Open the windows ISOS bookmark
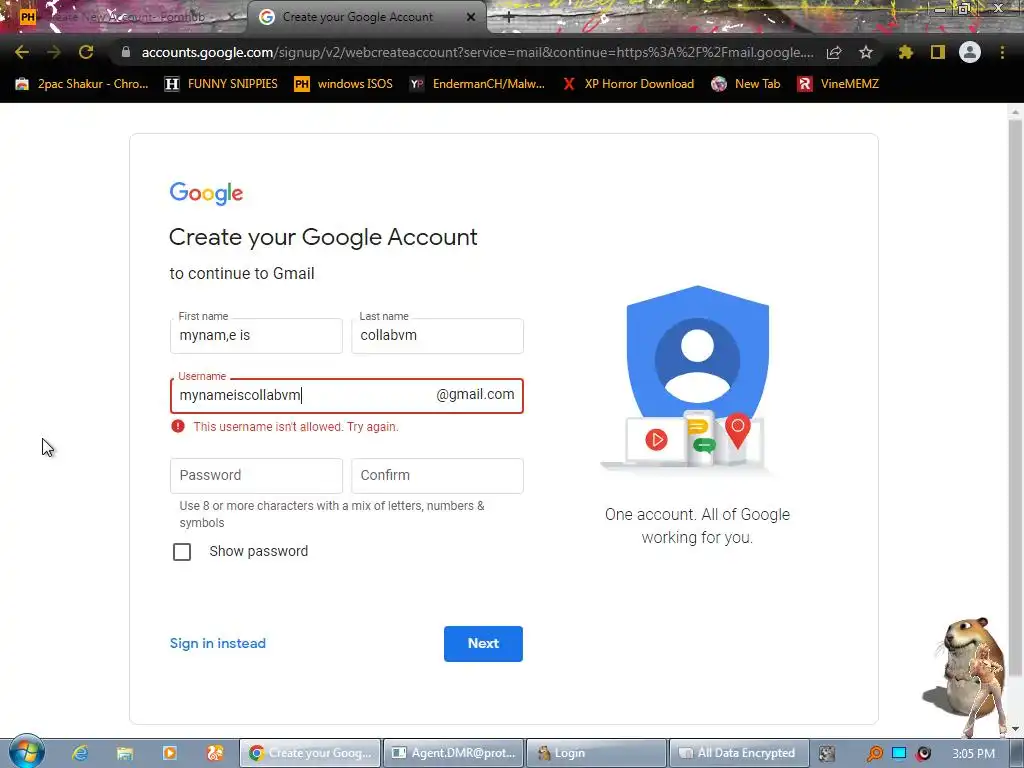Screen dimensions: 1024x768 [344, 84]
